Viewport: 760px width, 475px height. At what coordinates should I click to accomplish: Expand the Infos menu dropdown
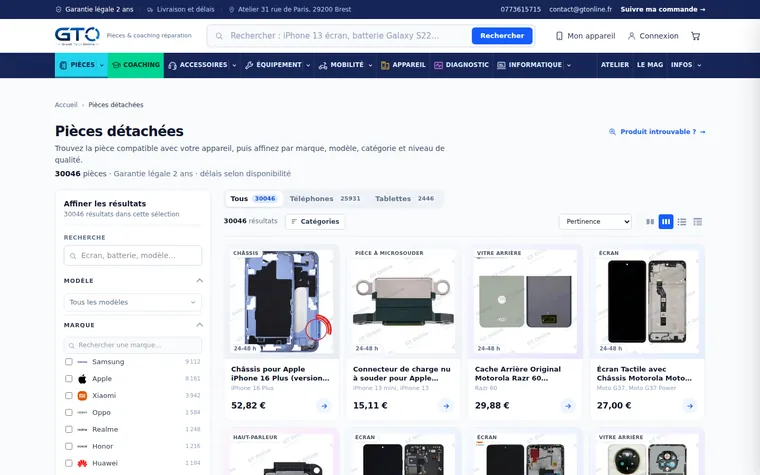tap(699, 65)
